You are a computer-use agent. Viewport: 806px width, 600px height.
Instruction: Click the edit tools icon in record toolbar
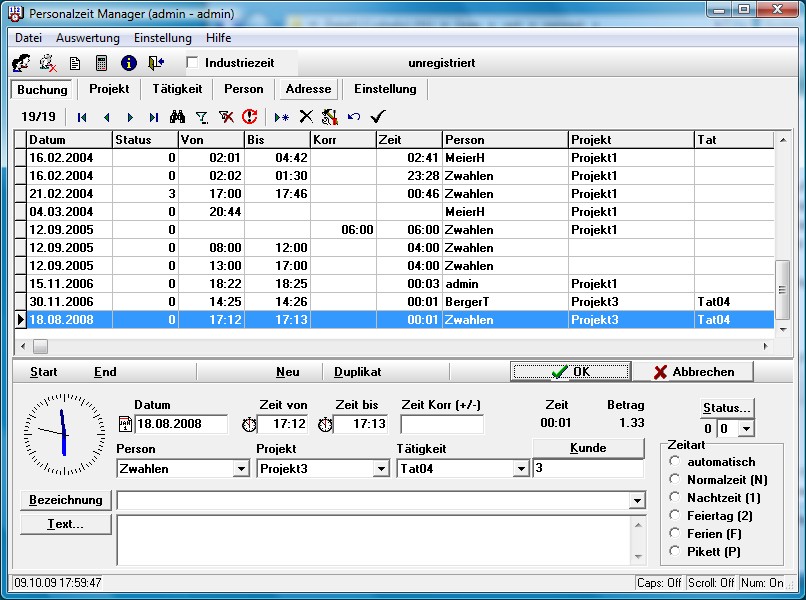coord(329,117)
